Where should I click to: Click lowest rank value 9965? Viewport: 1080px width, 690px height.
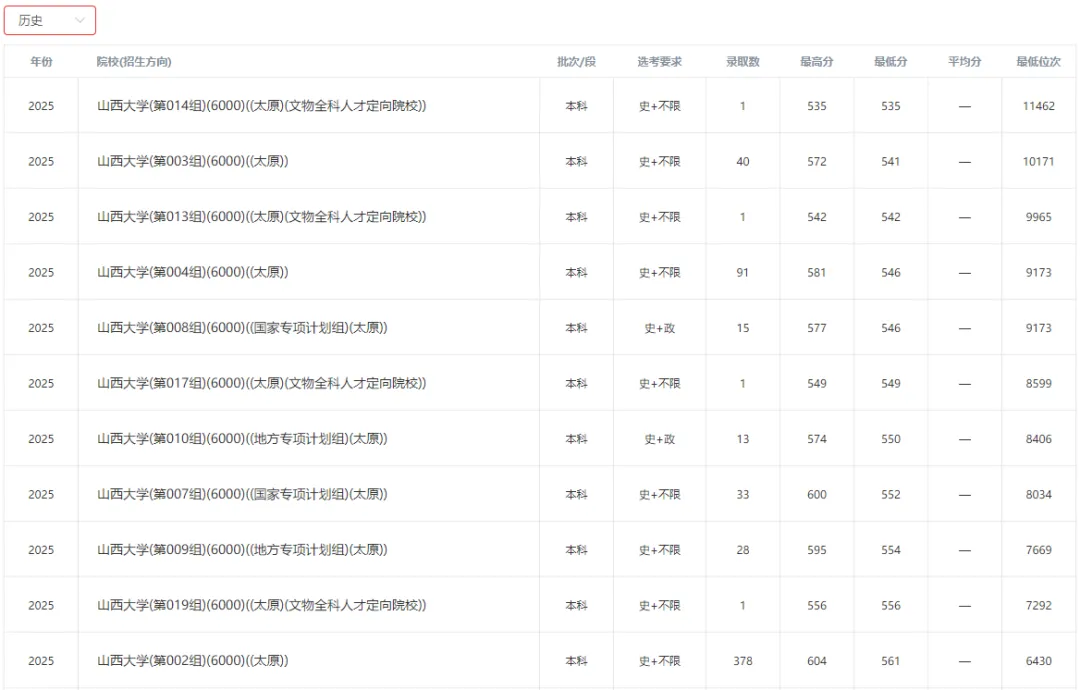pyautogui.click(x=1039, y=217)
